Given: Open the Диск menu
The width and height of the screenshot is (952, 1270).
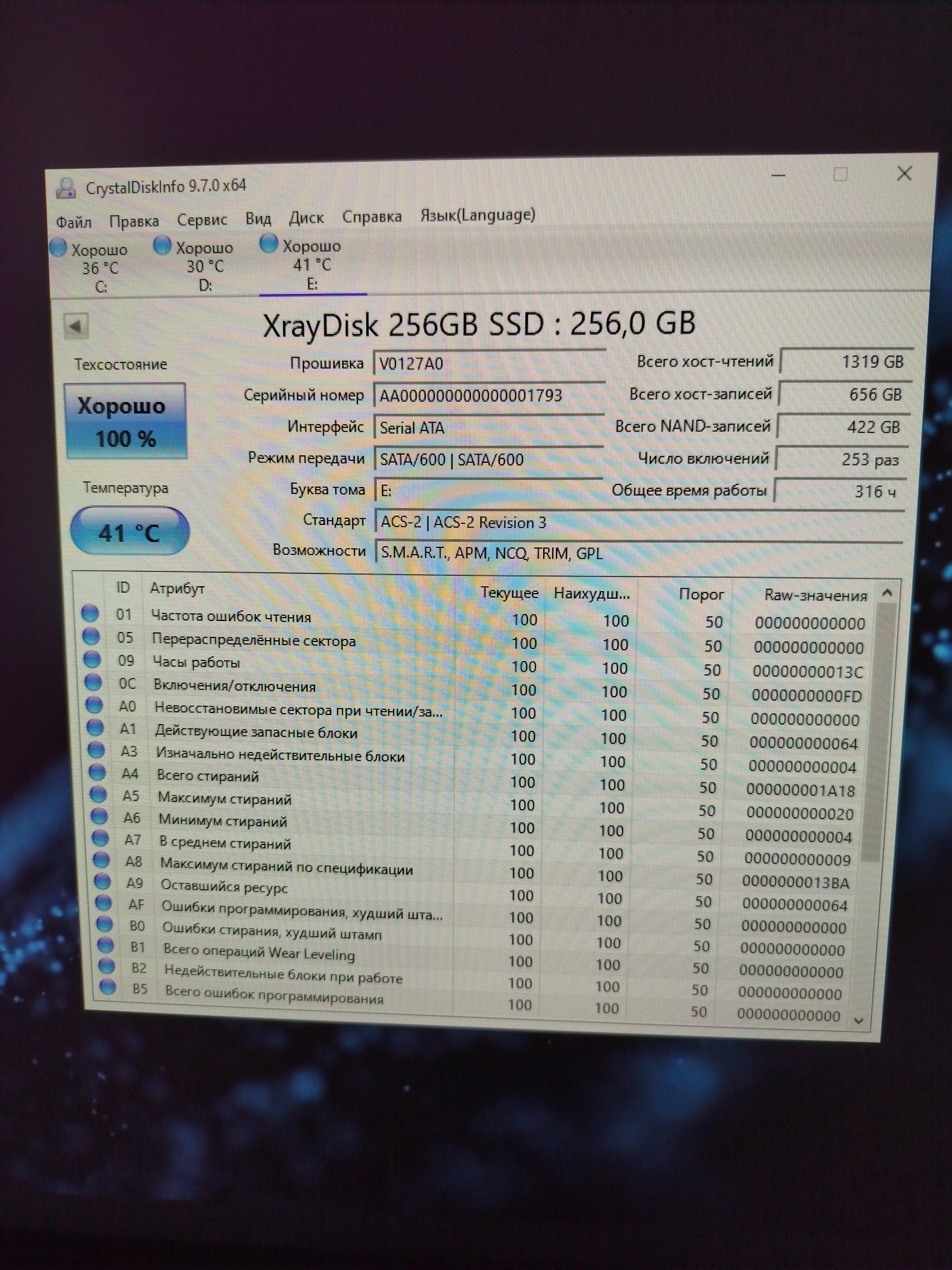Looking at the screenshot, I should (x=307, y=218).
